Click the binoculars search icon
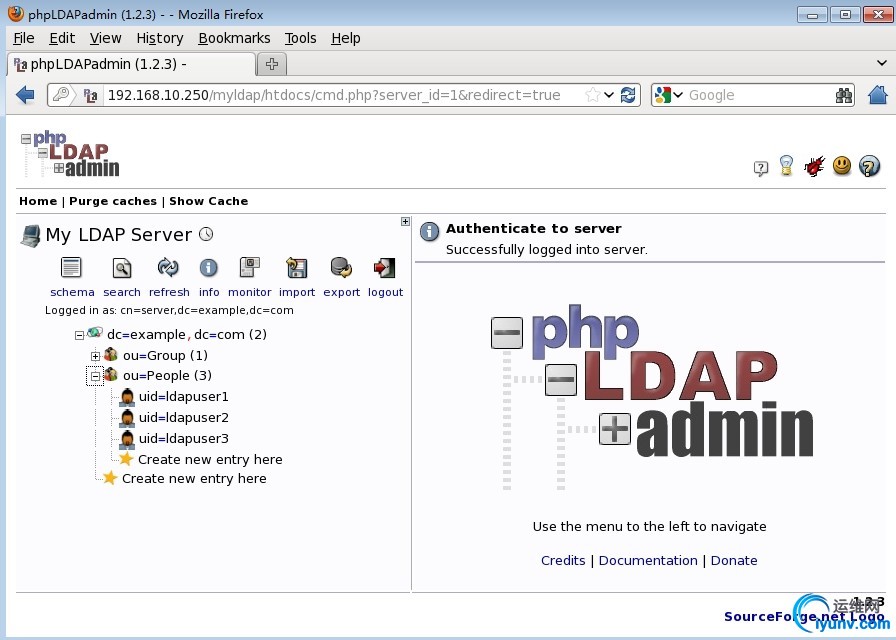The image size is (896, 640). (x=843, y=95)
